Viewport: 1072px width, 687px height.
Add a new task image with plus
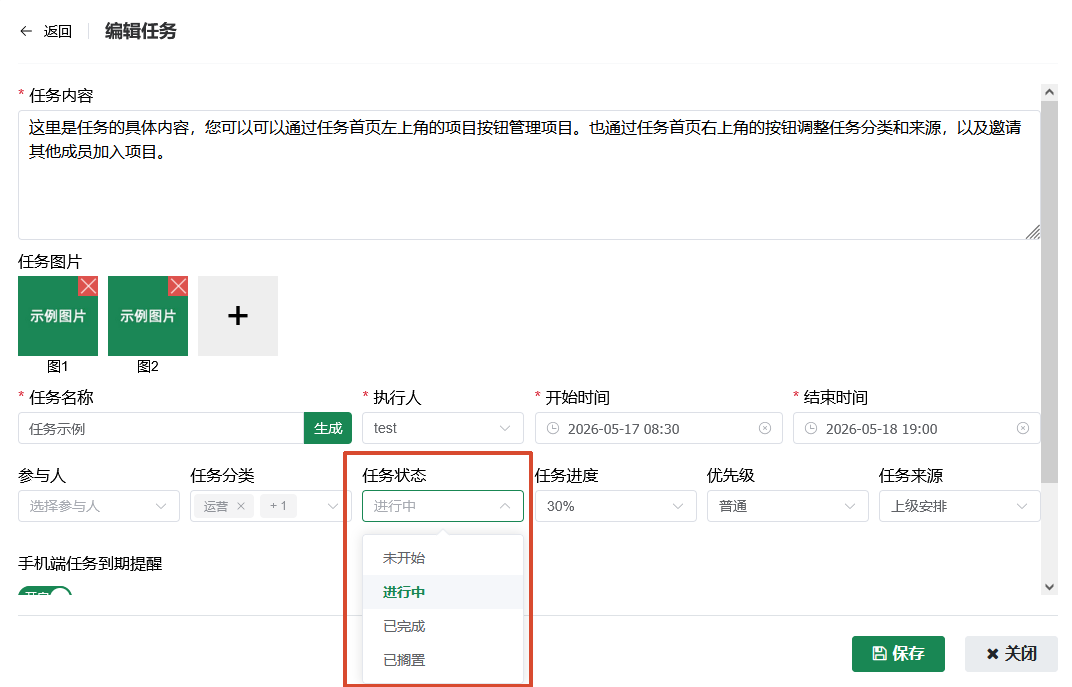point(238,316)
